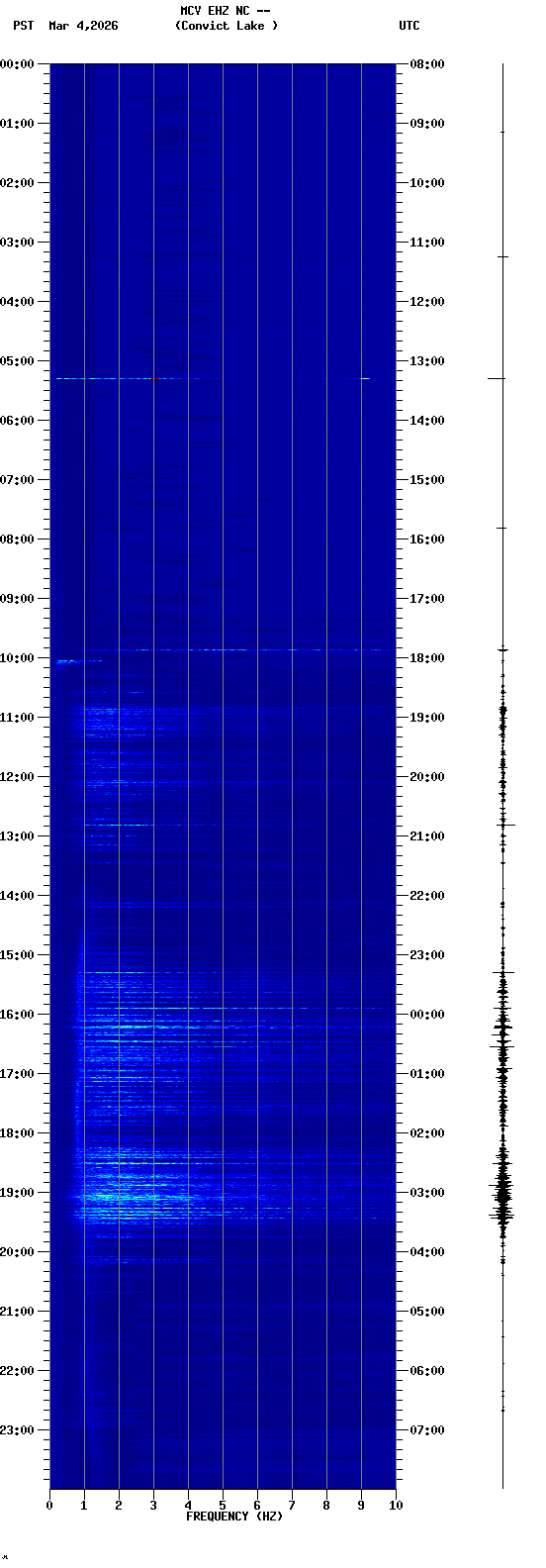Click the PST '04:00' time label
Viewport: 546px width, 1568px height.
[x=18, y=302]
